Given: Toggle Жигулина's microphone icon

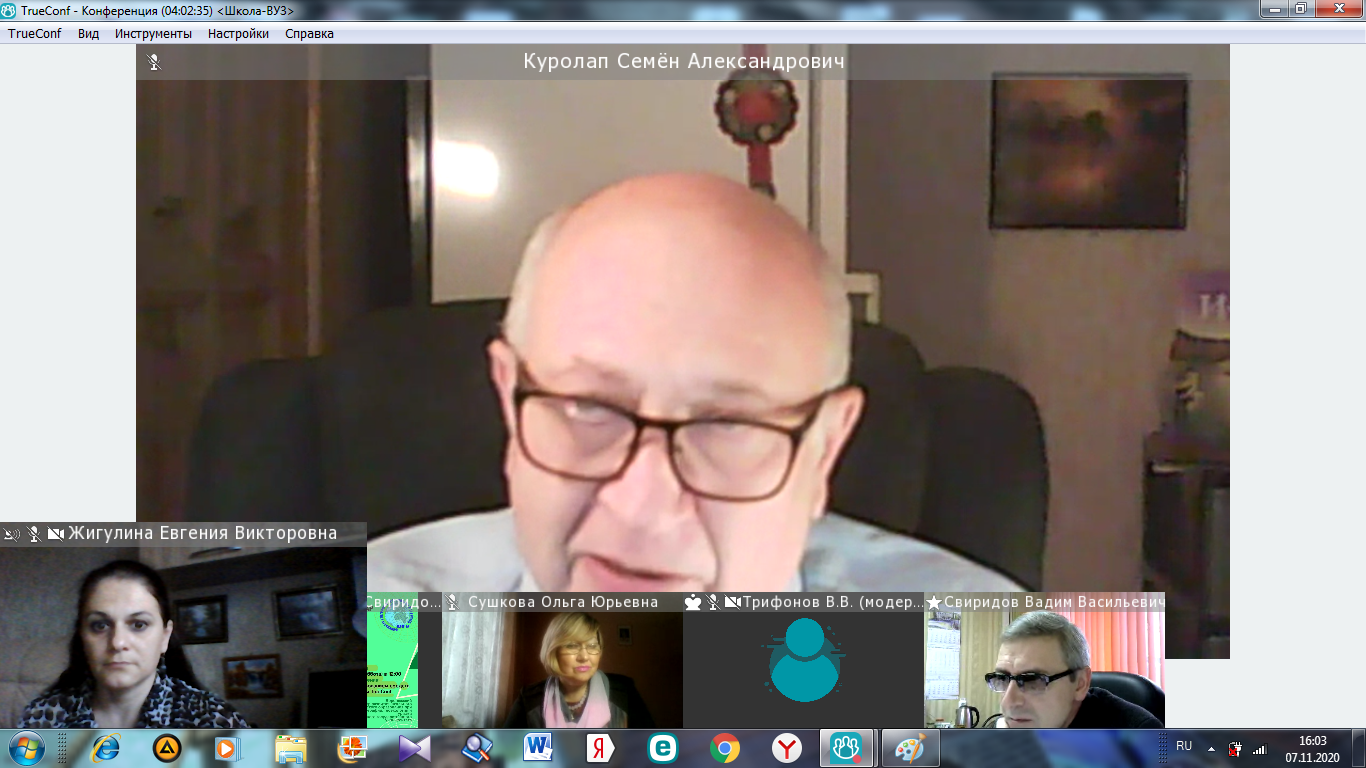Looking at the screenshot, I should click(34, 534).
